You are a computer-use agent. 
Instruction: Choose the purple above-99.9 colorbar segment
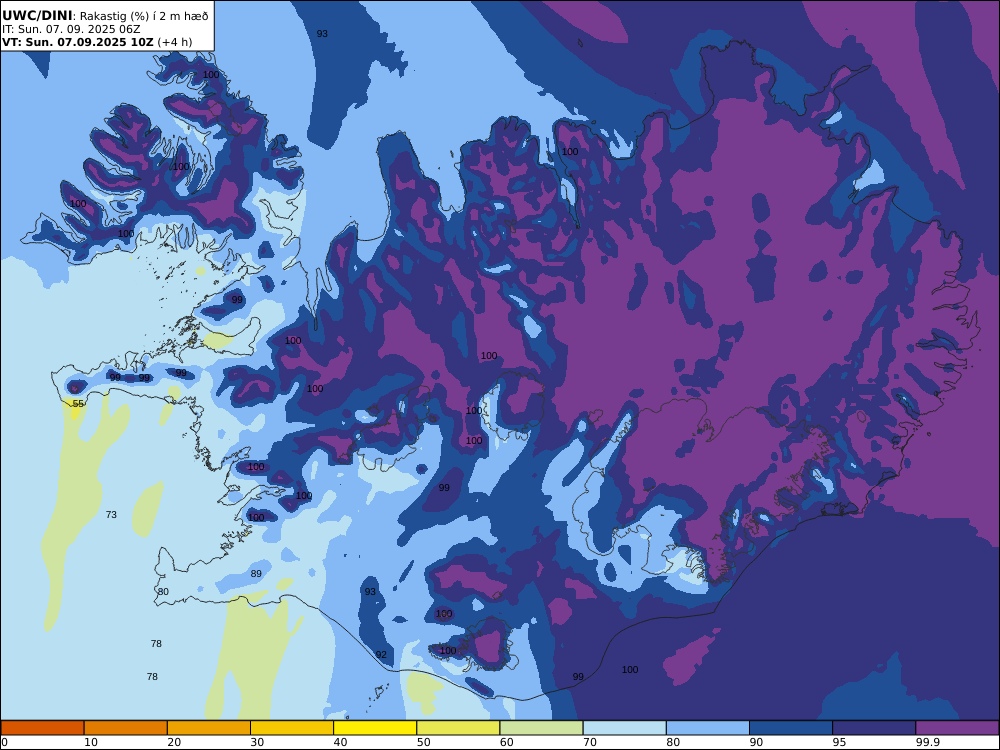[957, 728]
